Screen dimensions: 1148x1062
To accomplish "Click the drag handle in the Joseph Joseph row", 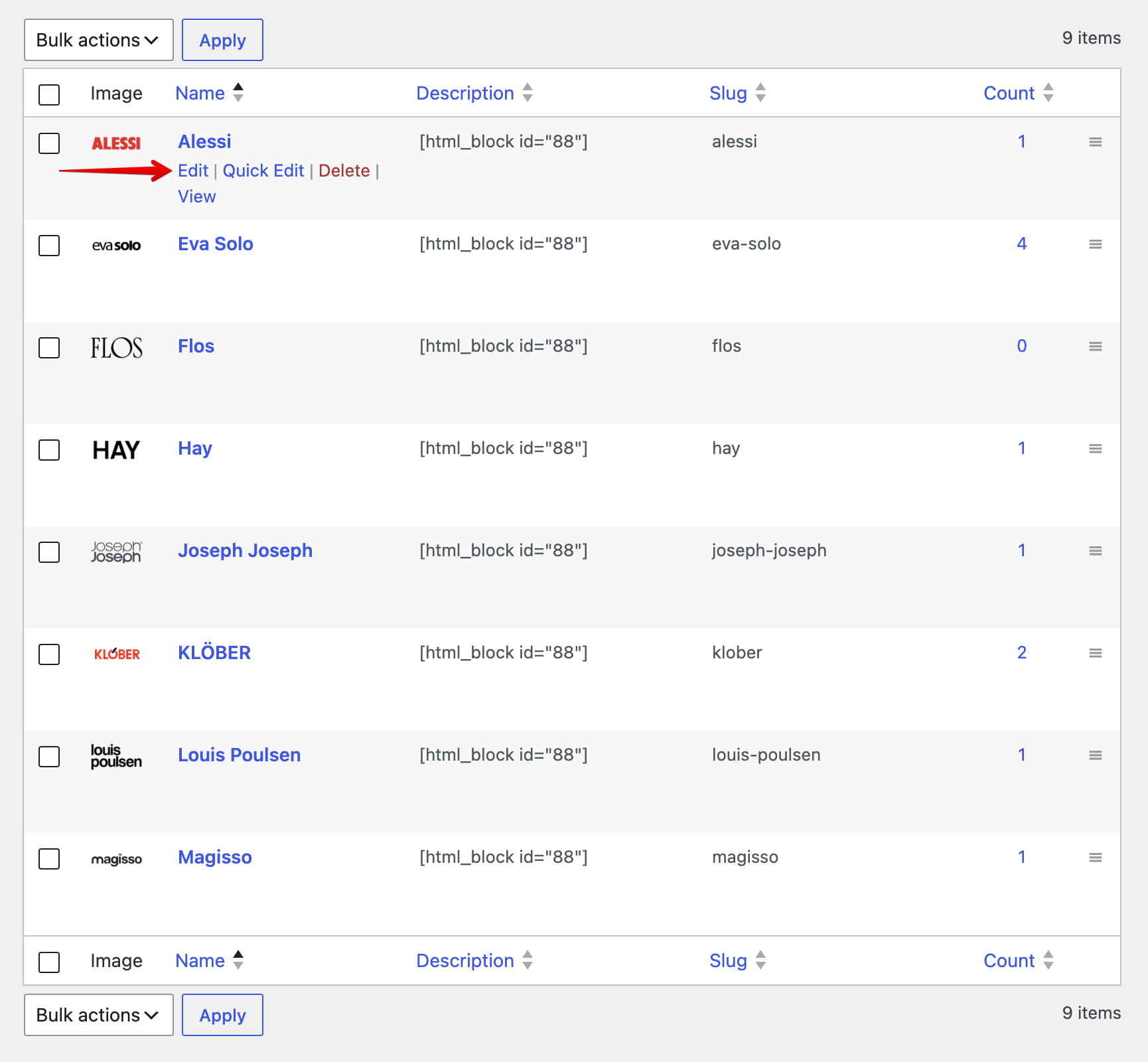I will 1096,551.
